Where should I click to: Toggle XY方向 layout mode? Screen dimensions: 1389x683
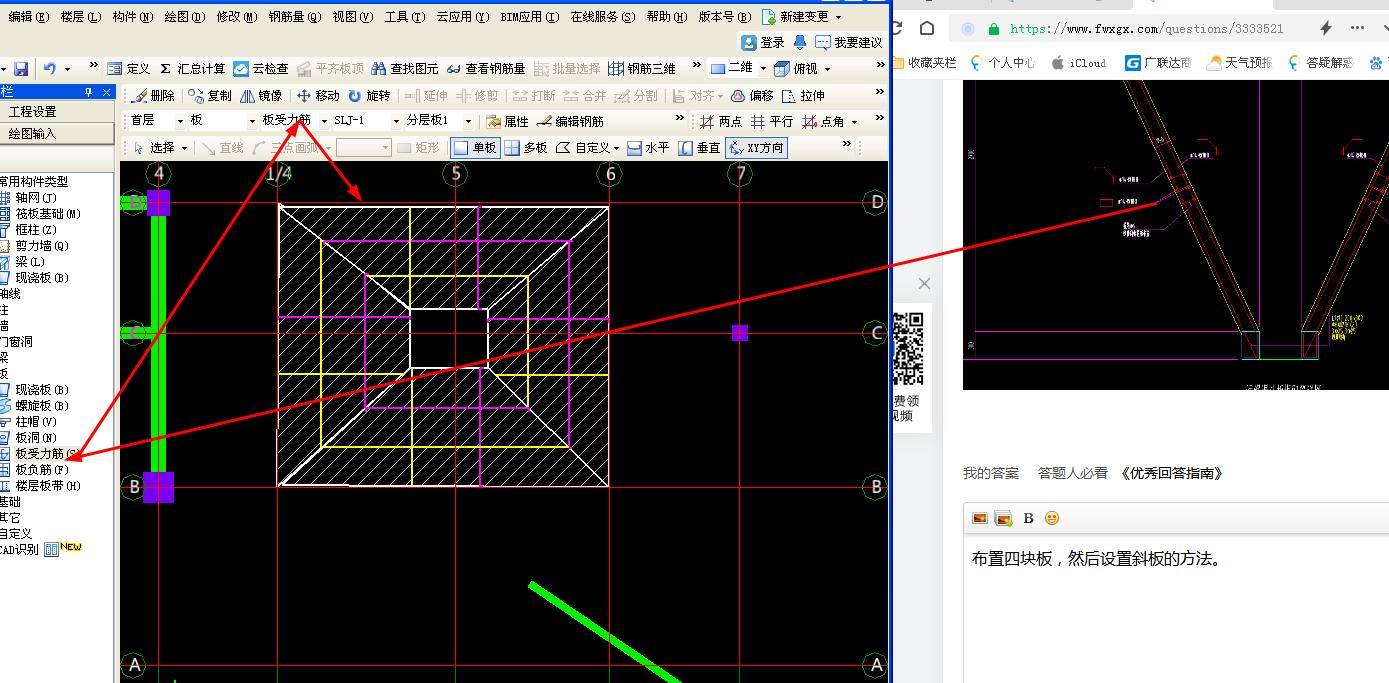[756, 147]
